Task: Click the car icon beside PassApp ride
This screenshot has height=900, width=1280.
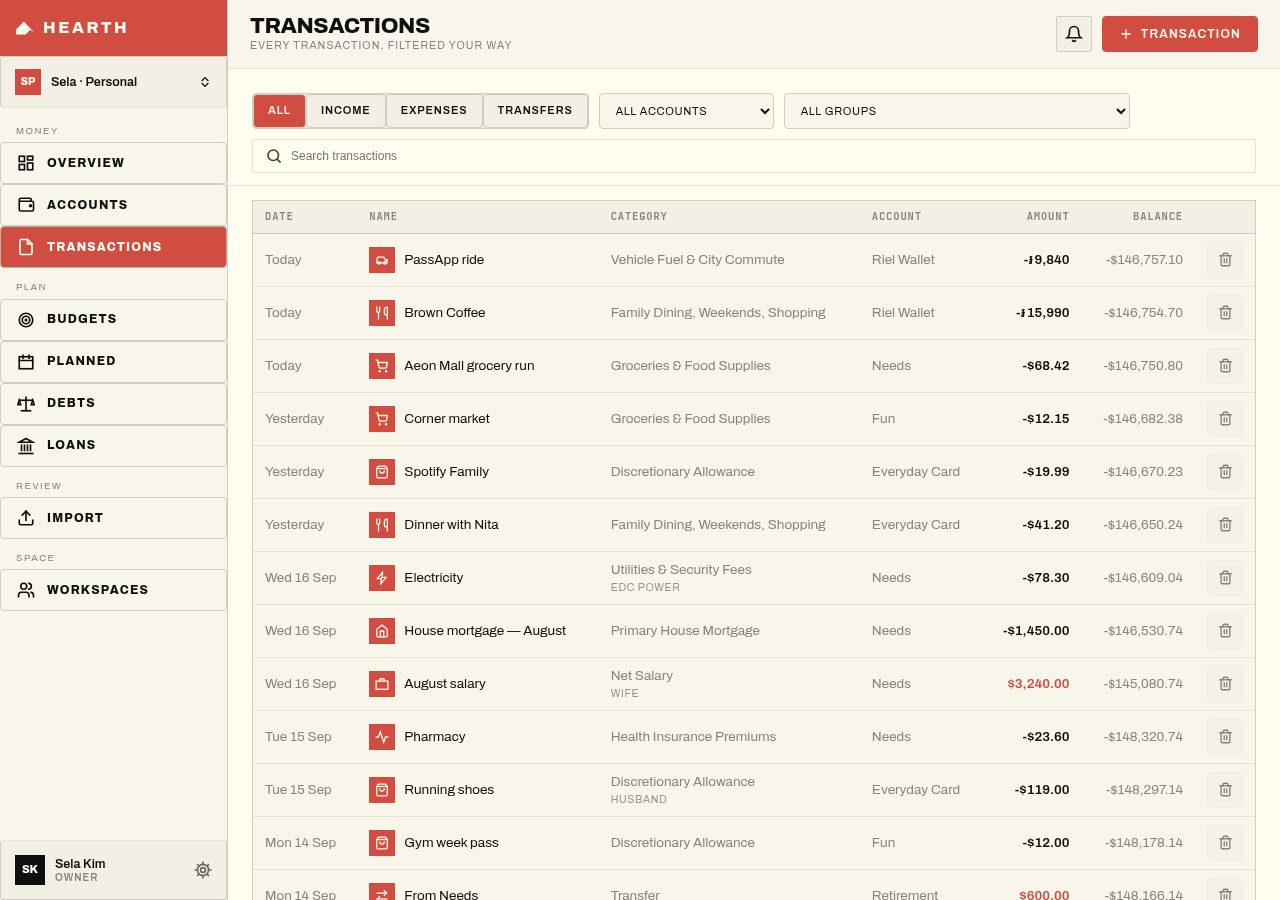Action: click(382, 260)
